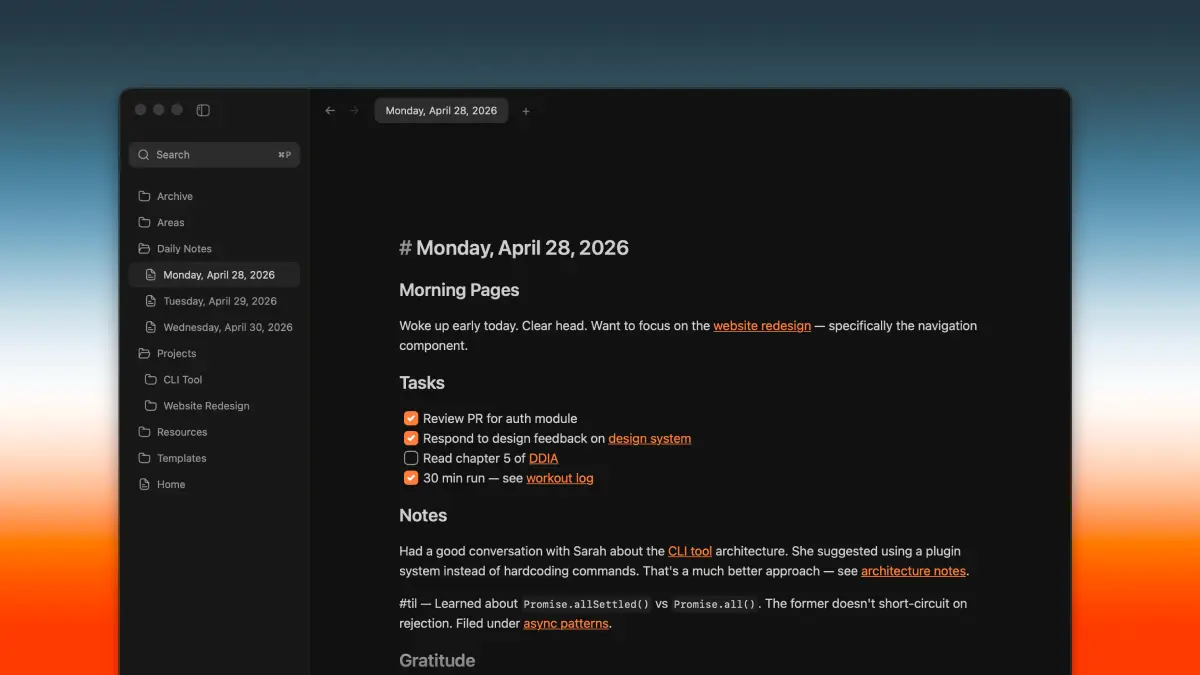Viewport: 1200px width, 675px height.
Task: Open the Wednesday, April 30, 2026 note
Action: pos(214,327)
